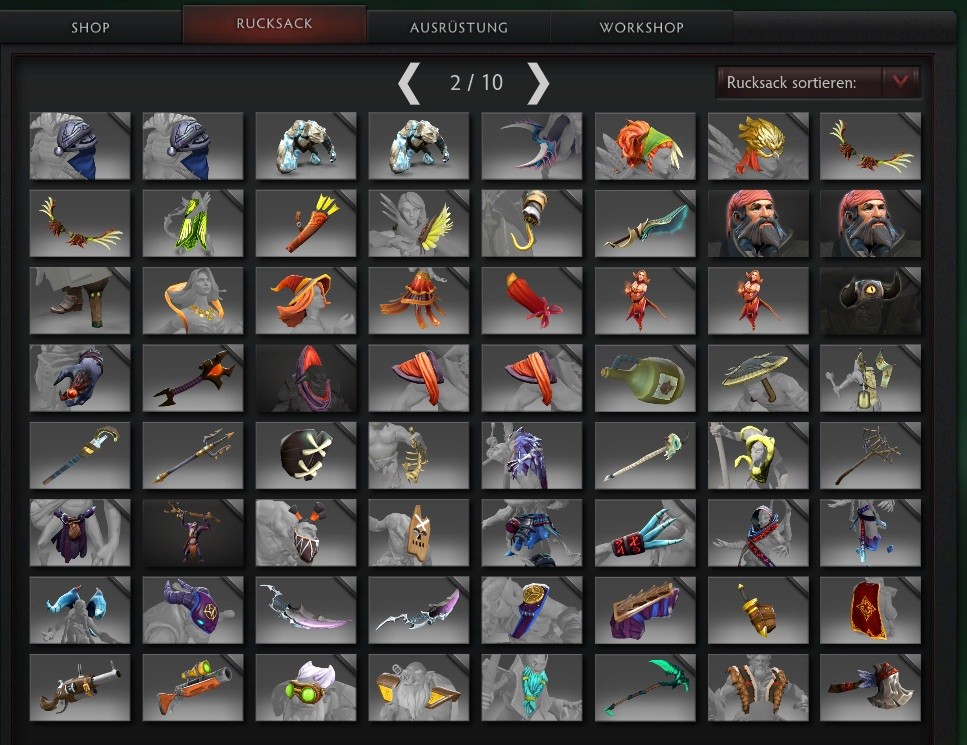Select the golden hook item

532,223
